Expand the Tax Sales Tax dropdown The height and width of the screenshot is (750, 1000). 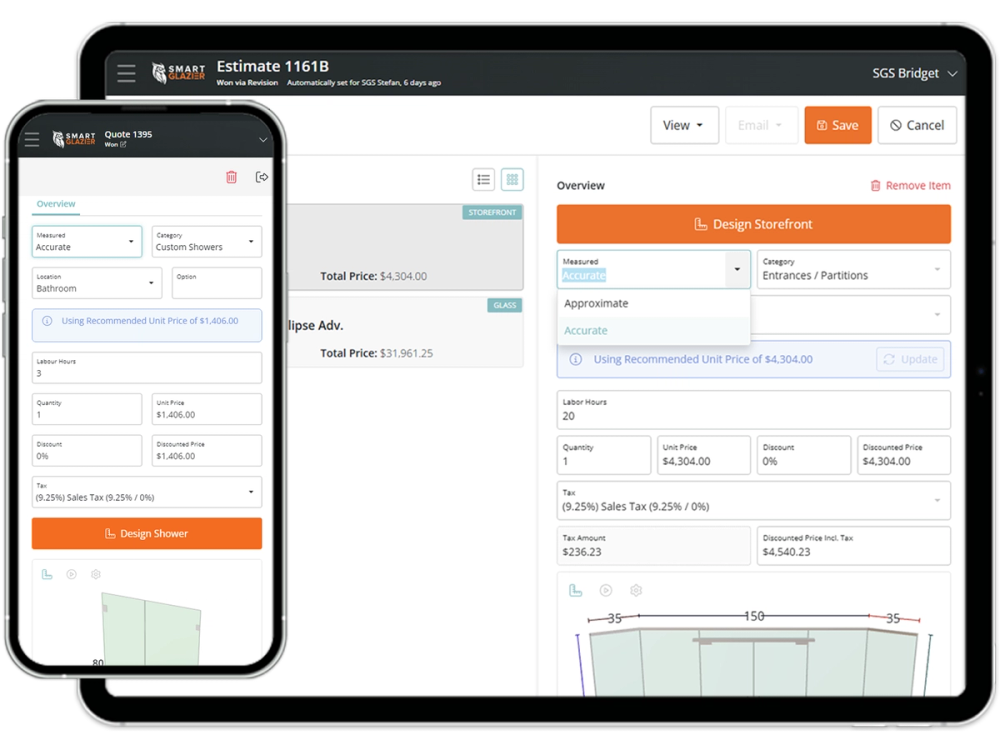[753, 500]
